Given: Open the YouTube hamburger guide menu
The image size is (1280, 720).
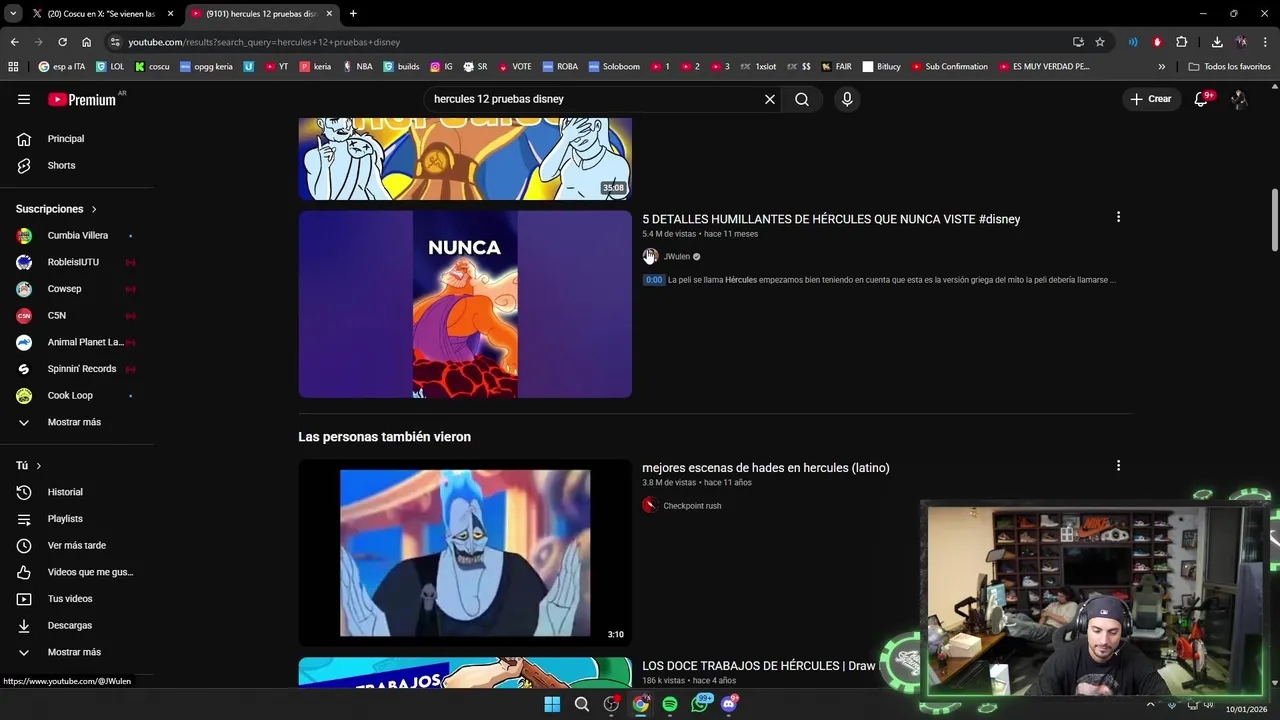Looking at the screenshot, I should coord(24,99).
